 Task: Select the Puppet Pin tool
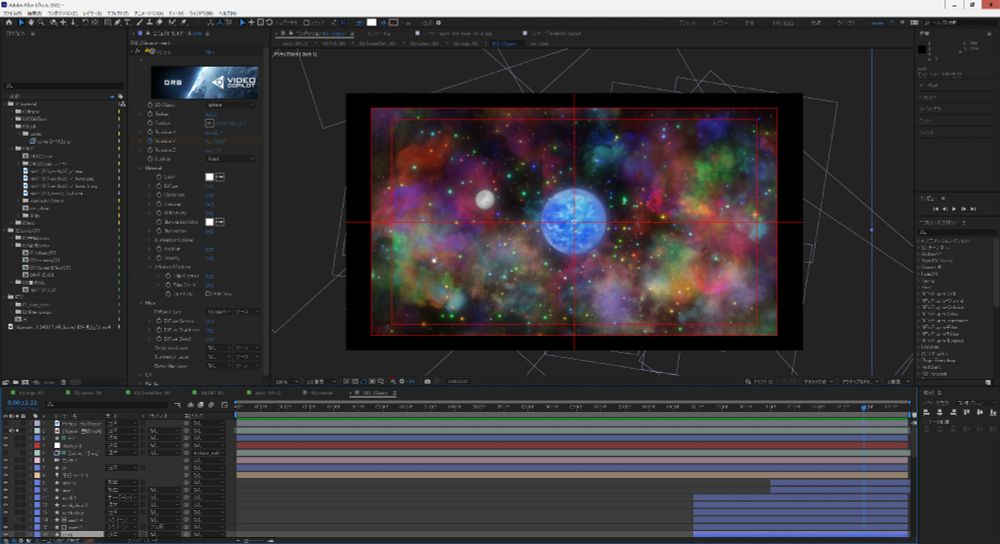pos(184,22)
